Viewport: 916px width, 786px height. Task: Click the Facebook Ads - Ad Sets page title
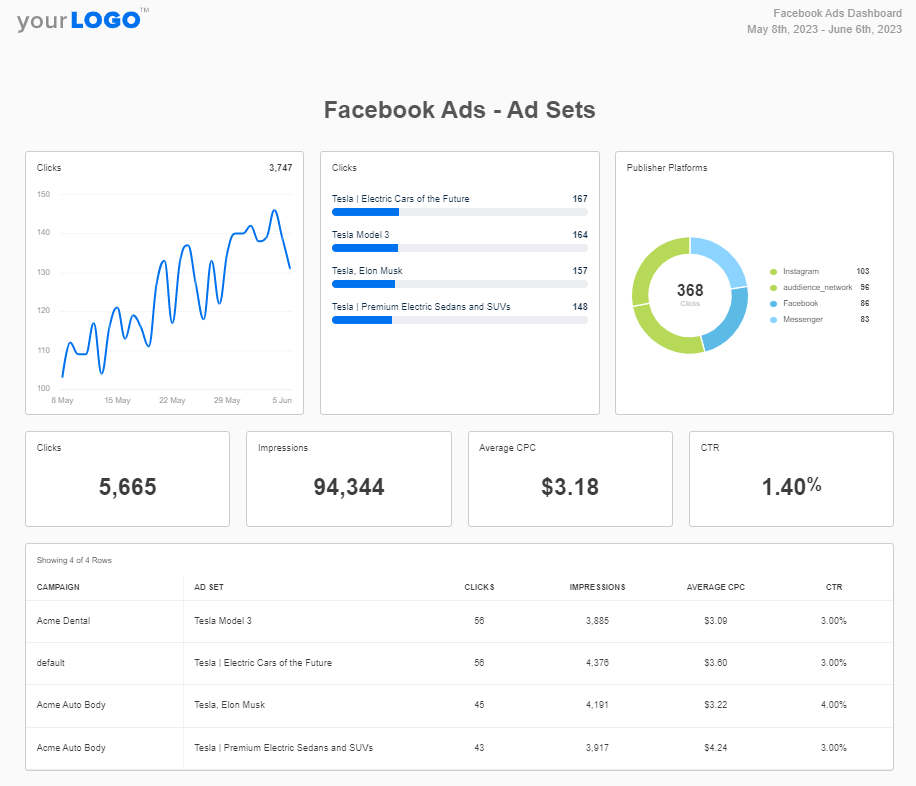click(460, 110)
